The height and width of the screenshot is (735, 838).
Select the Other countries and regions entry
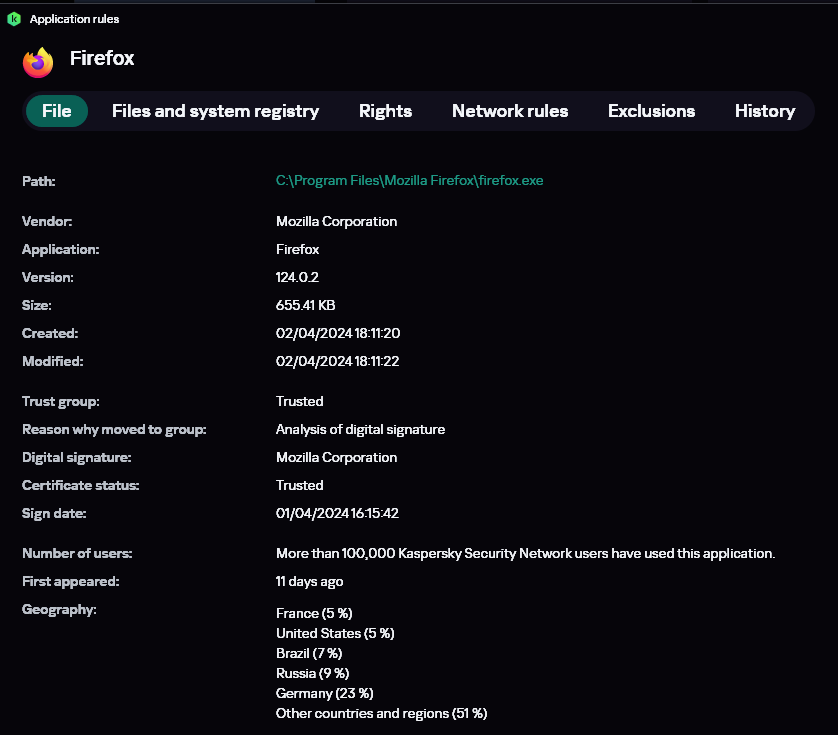[x=381, y=713]
